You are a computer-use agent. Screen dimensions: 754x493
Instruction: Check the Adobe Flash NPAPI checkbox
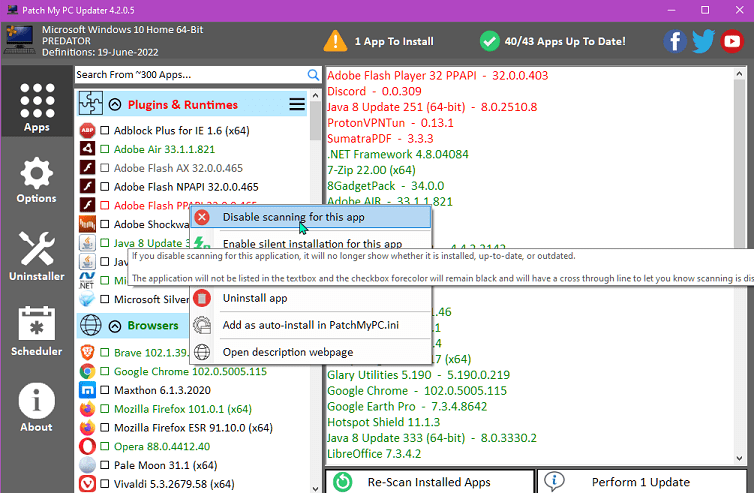click(x=104, y=187)
